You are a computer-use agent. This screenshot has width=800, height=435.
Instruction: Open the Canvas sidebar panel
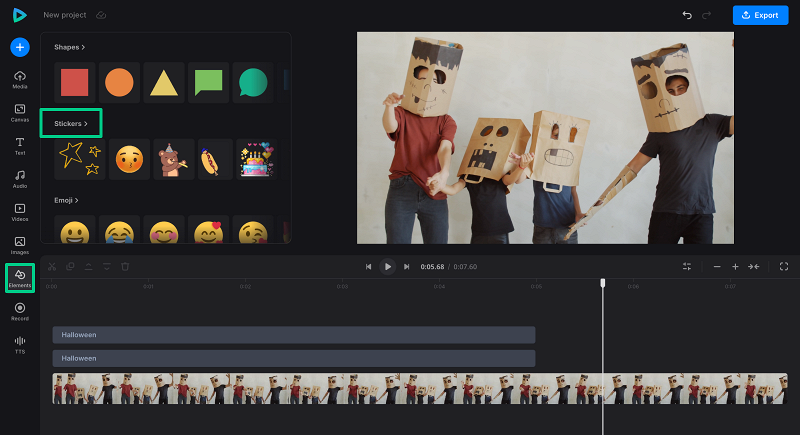(20, 113)
